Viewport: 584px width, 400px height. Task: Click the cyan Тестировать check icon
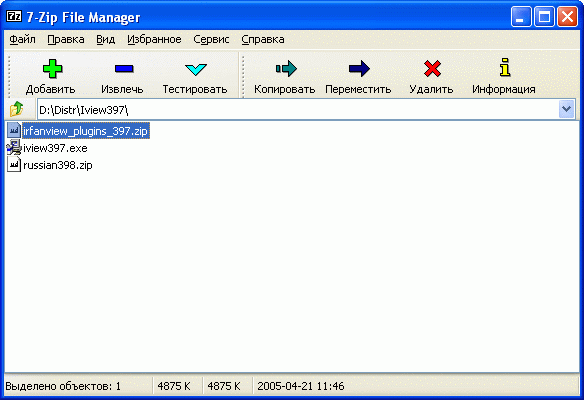(196, 69)
